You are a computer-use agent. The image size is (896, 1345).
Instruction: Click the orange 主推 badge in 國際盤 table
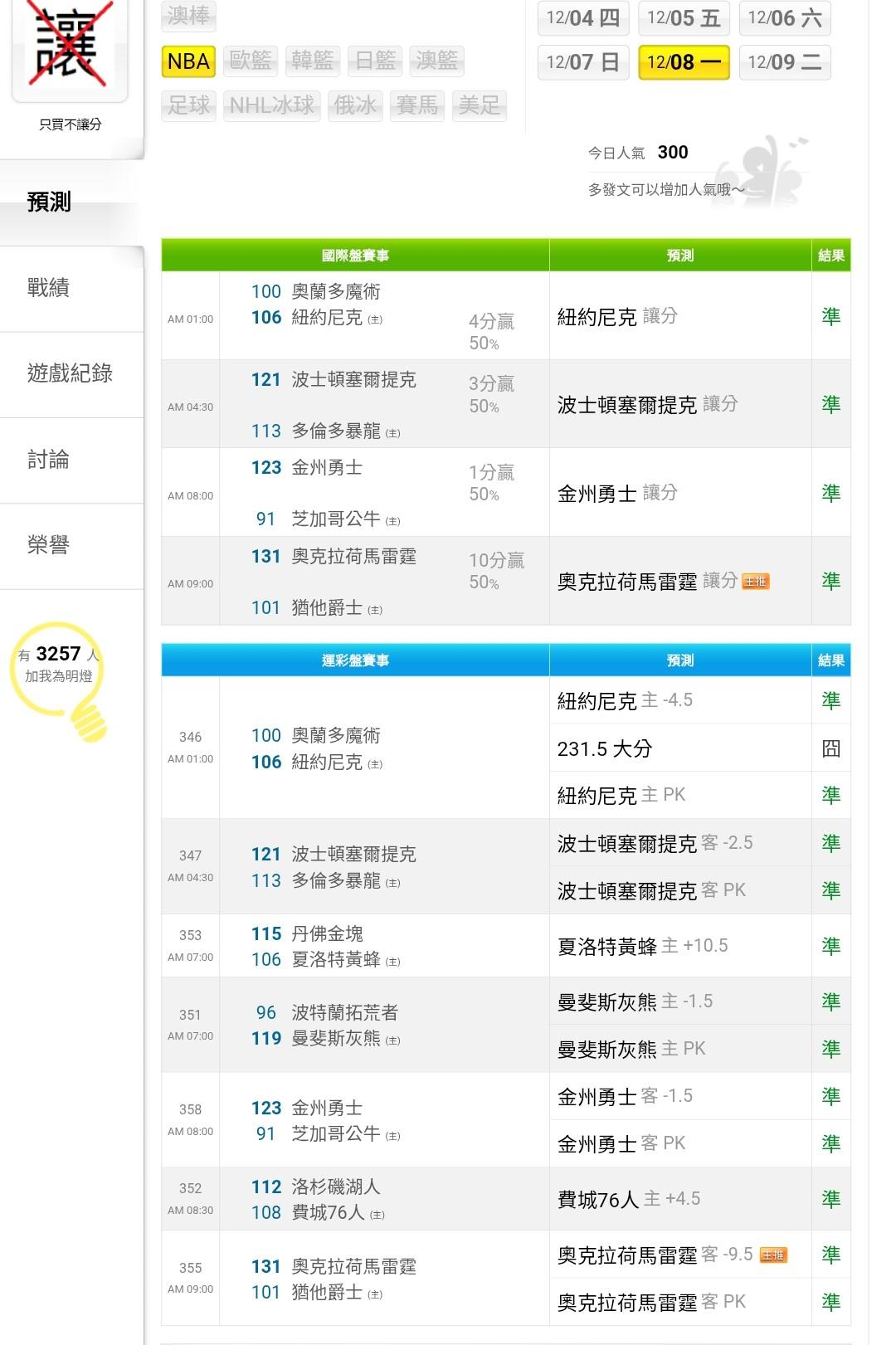click(755, 582)
